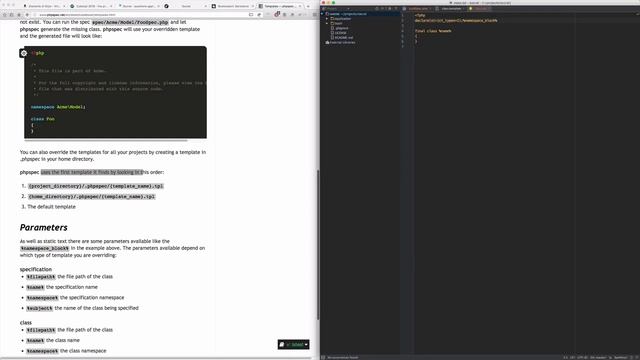
Task: Switch to the third PhpStorm editor tab
Action: 480,9
